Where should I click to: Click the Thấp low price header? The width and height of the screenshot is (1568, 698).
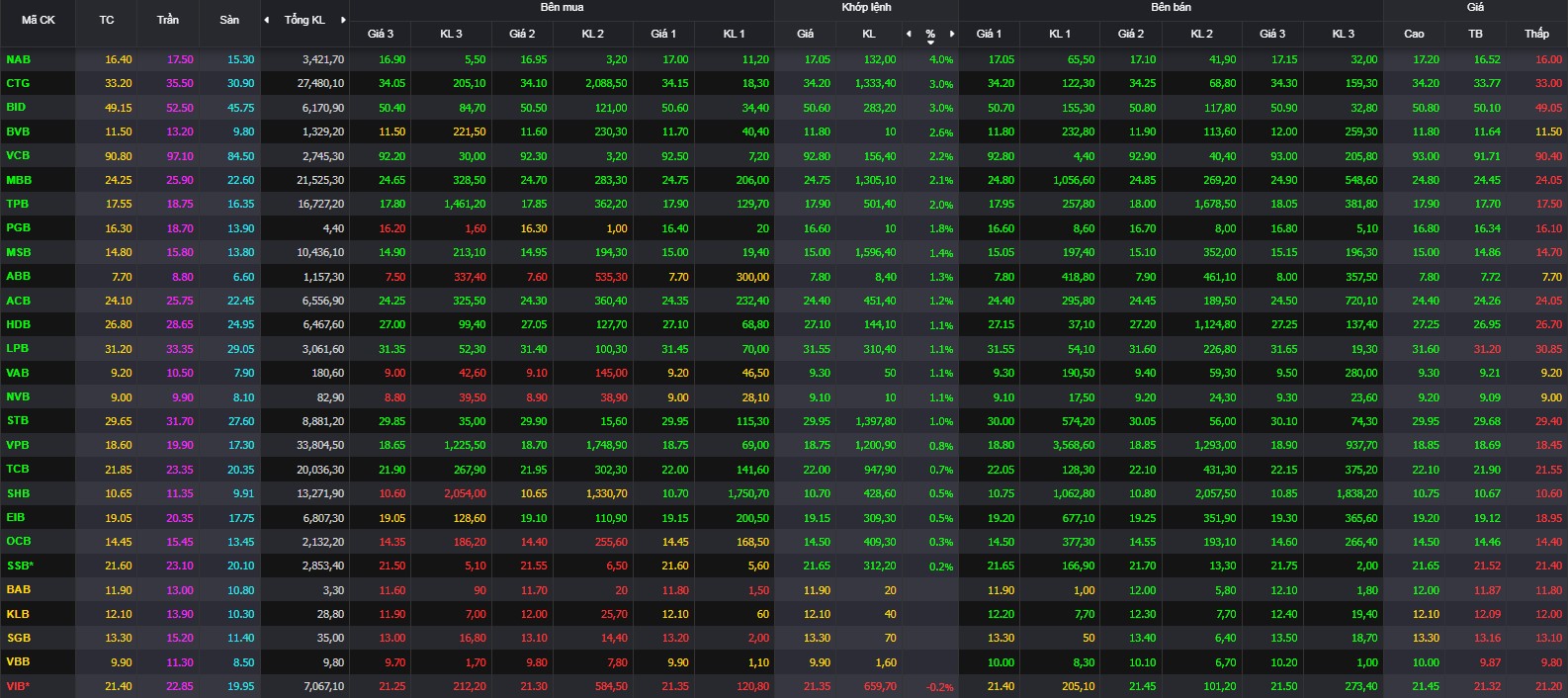coord(1536,34)
